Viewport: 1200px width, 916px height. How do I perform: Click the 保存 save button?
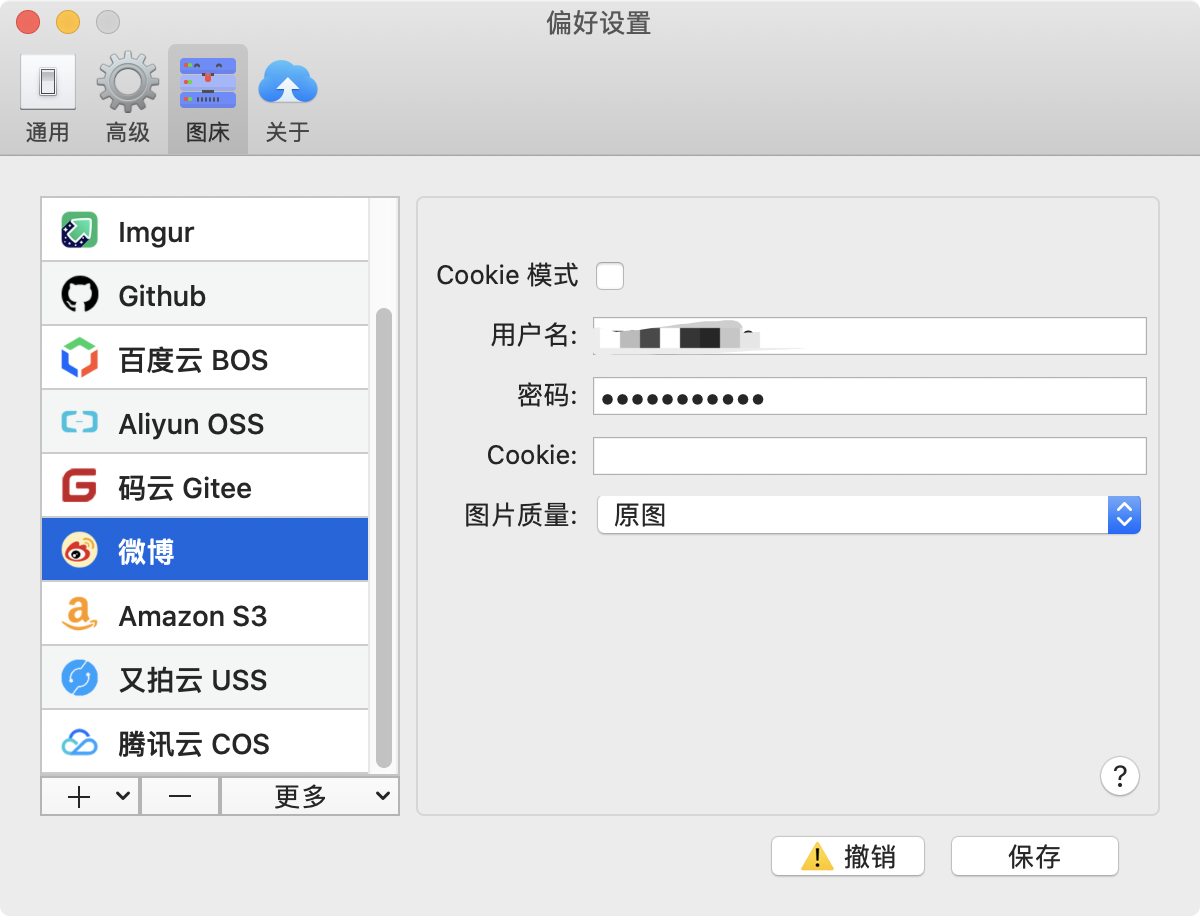pos(1034,856)
